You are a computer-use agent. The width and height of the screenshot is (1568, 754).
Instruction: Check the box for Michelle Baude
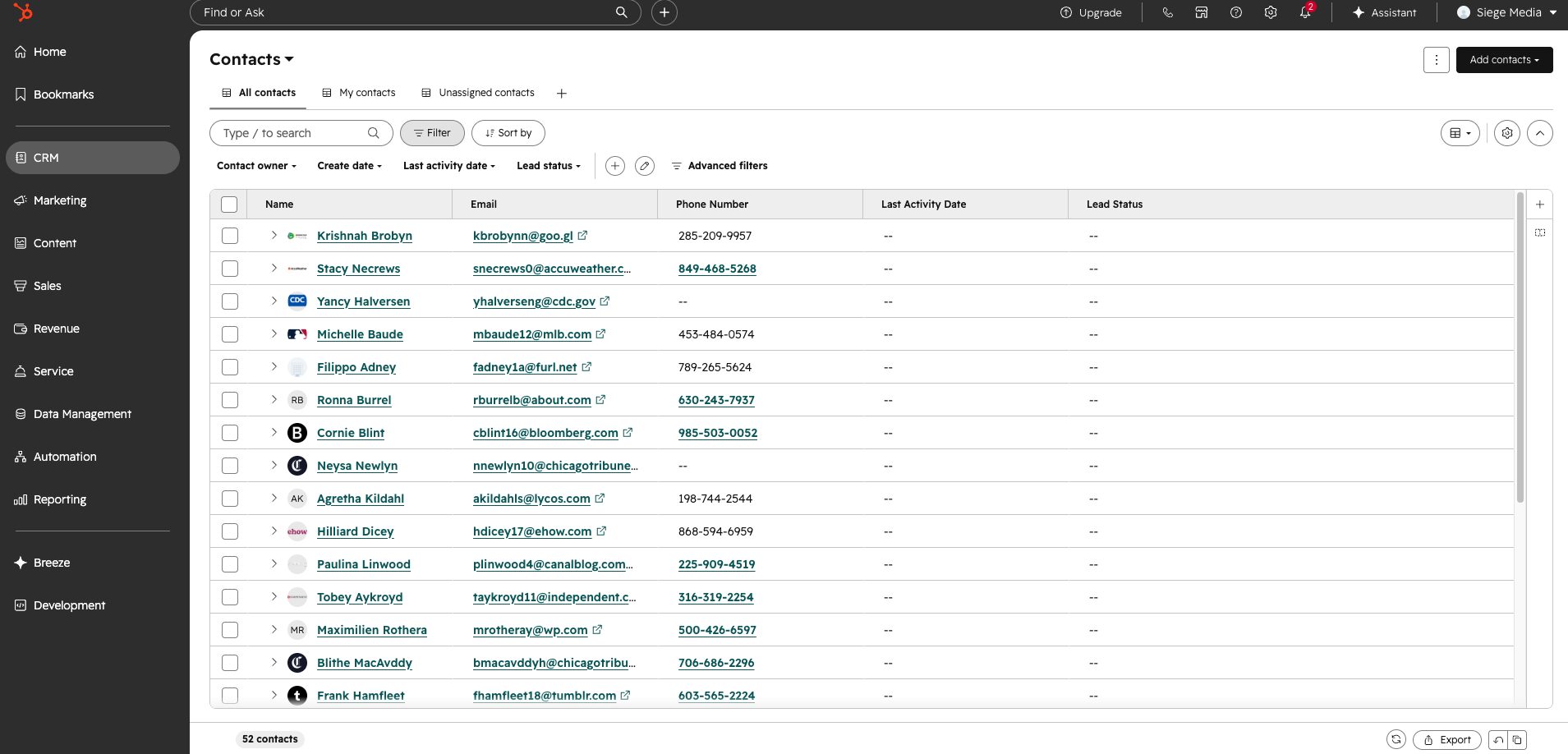tap(230, 334)
